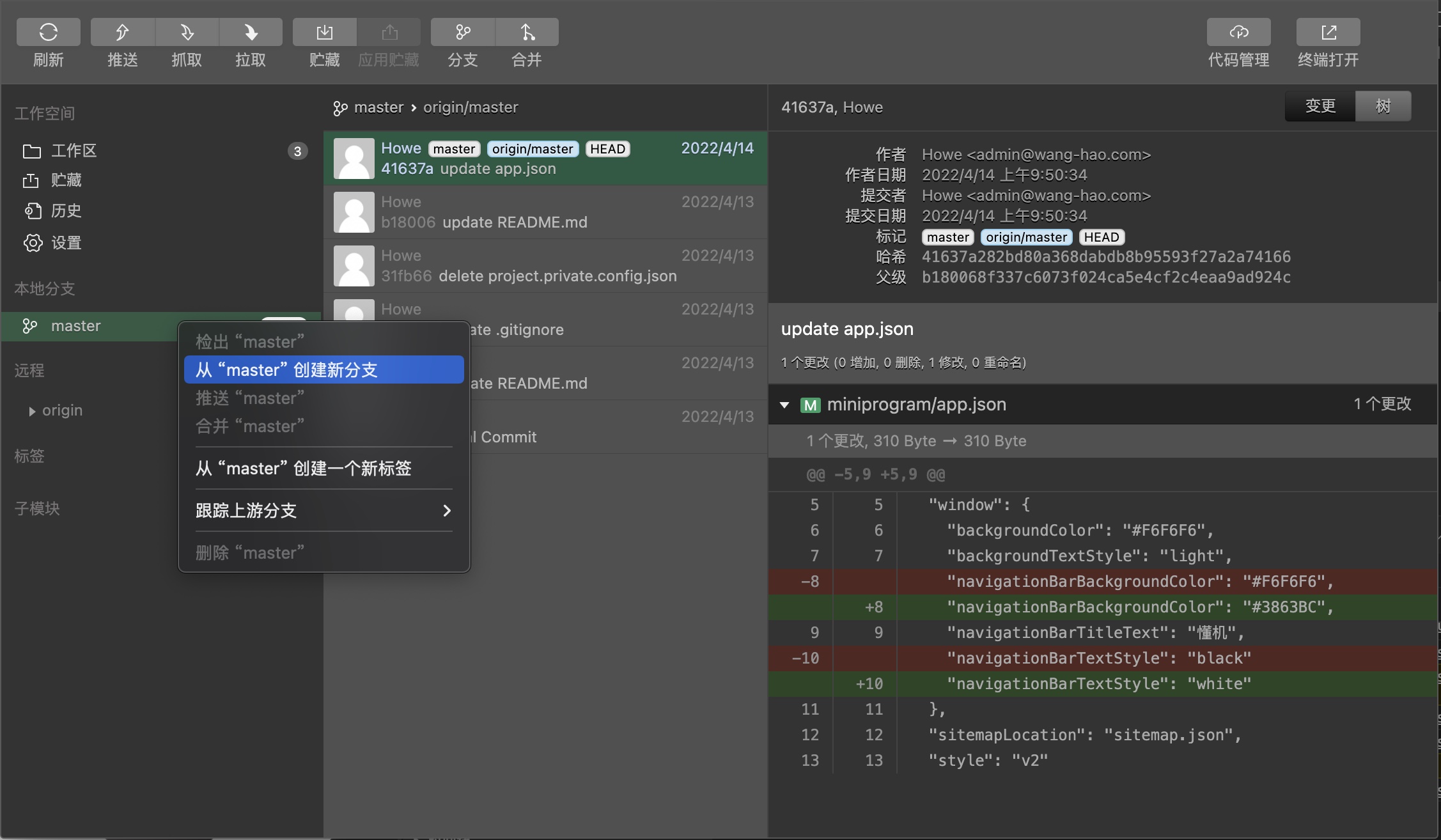Click the 哈希 hash value 41637a282bd...
This screenshot has height=840, width=1441.
[x=1106, y=257]
